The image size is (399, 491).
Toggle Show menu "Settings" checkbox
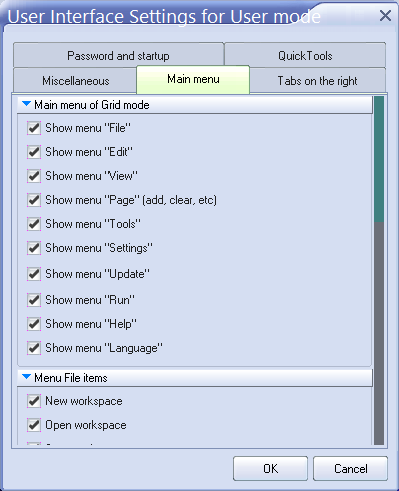pos(34,248)
